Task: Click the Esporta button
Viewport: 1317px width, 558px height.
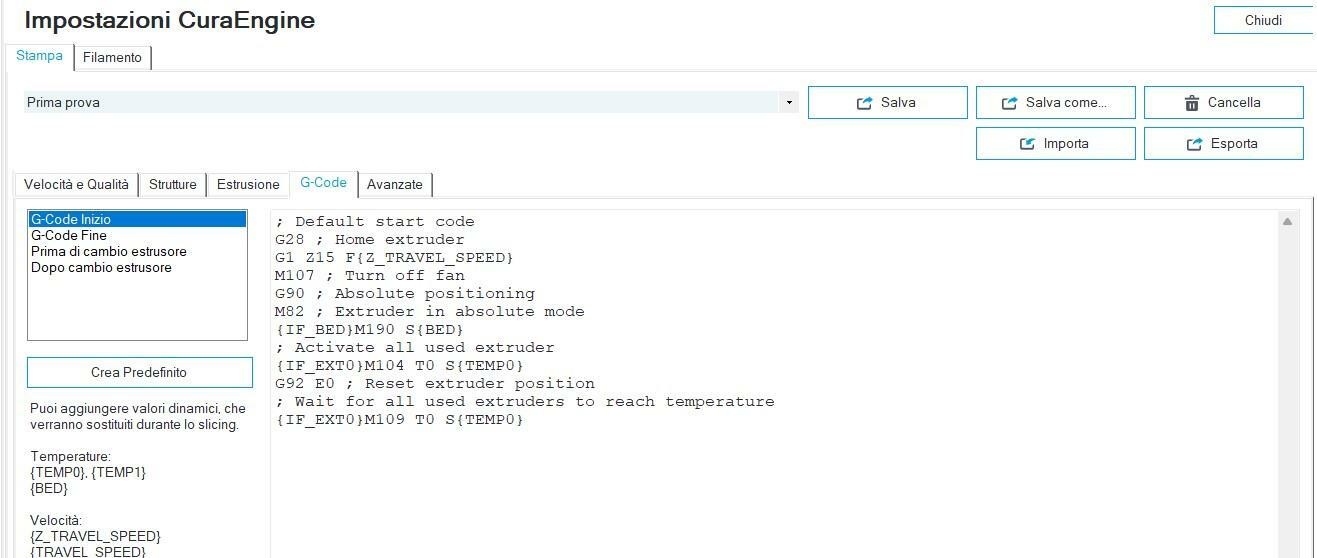Action: (x=1224, y=143)
